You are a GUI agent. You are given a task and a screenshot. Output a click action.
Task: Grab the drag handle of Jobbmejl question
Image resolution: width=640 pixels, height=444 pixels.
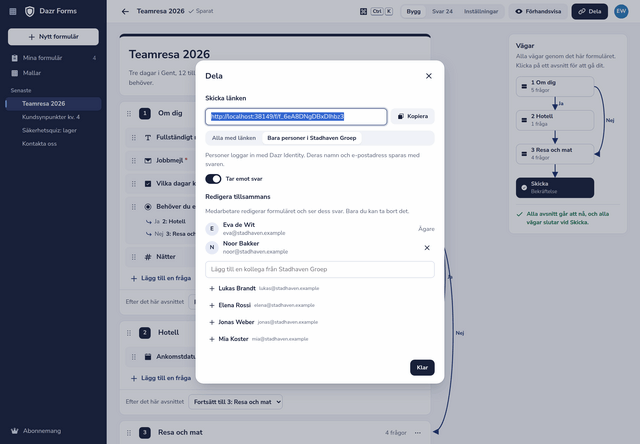[x=133, y=160]
